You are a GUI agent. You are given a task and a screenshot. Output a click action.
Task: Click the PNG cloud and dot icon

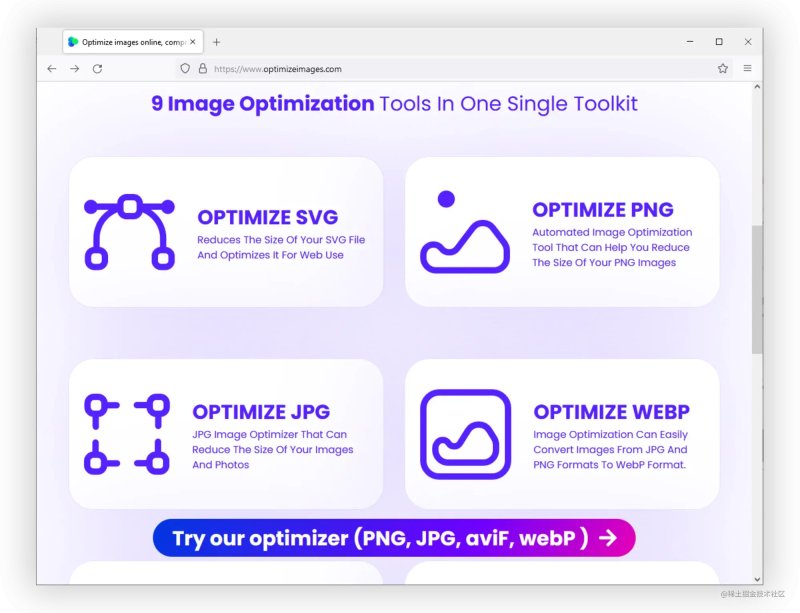coord(465,232)
